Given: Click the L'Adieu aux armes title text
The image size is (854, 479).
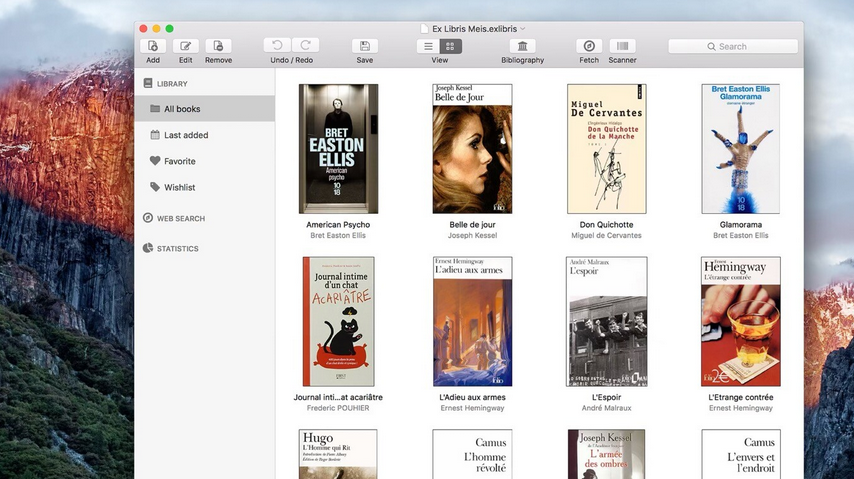Looking at the screenshot, I should click(x=472, y=397).
